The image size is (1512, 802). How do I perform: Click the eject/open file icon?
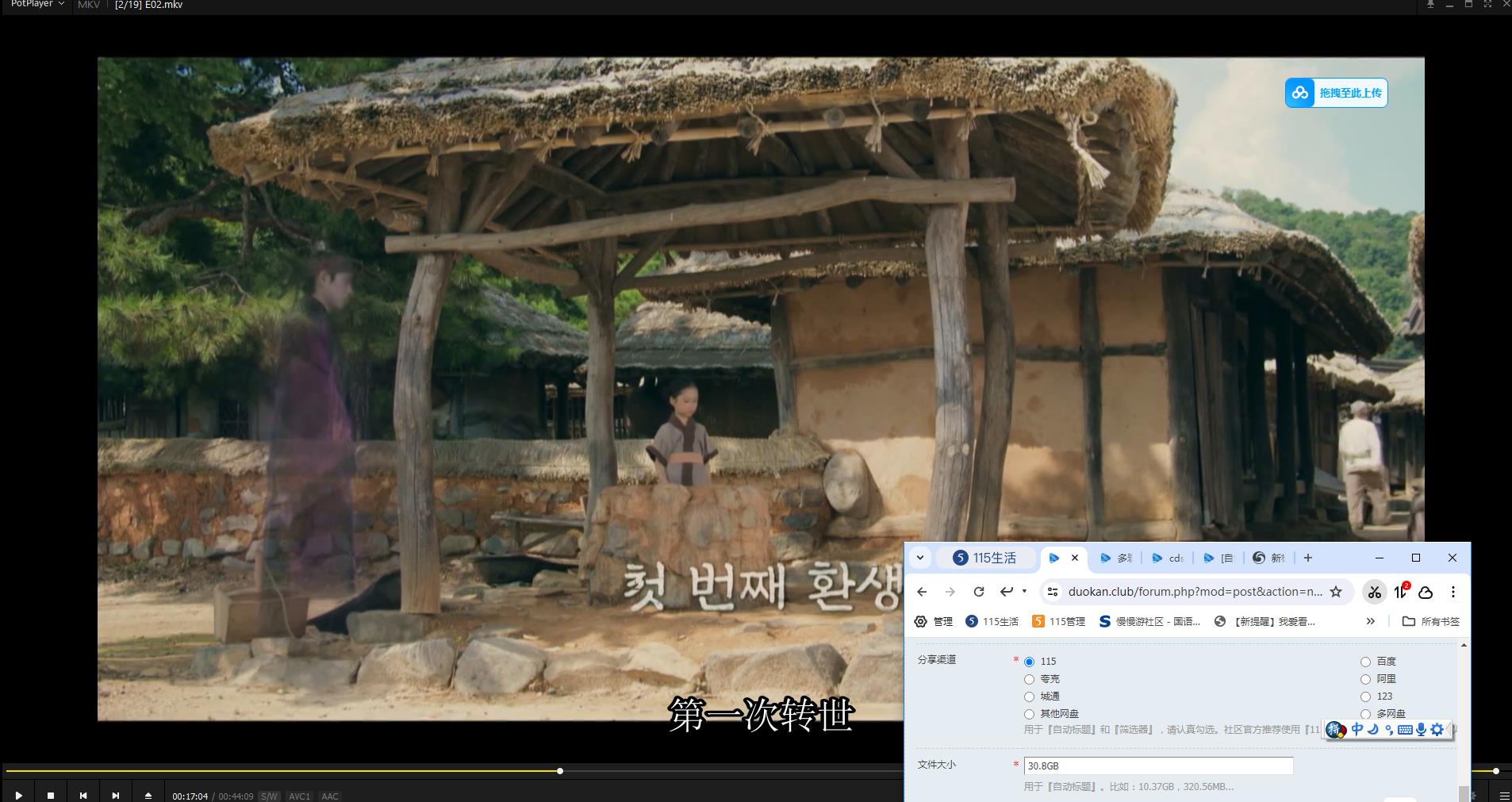(x=148, y=796)
